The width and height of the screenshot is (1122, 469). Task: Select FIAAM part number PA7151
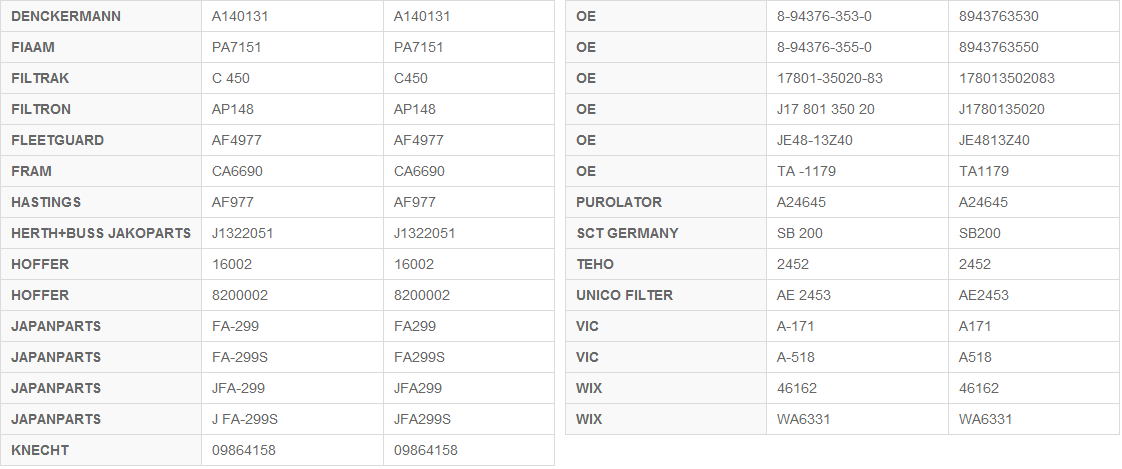(x=237, y=47)
